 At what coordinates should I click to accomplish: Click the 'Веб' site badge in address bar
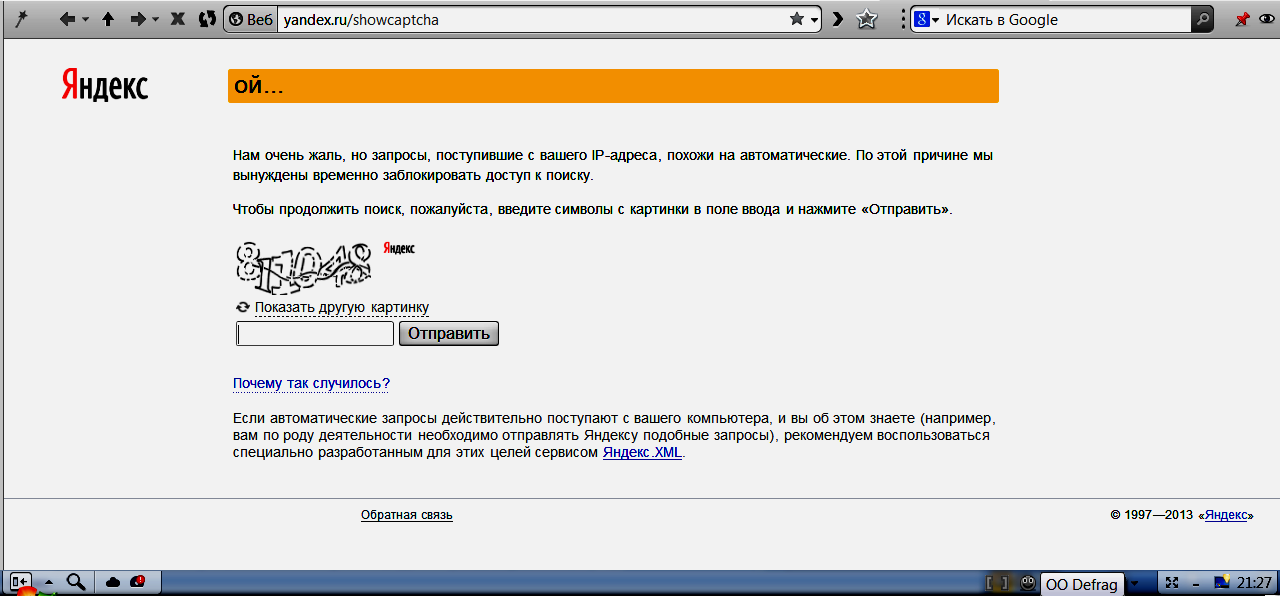click(250, 19)
